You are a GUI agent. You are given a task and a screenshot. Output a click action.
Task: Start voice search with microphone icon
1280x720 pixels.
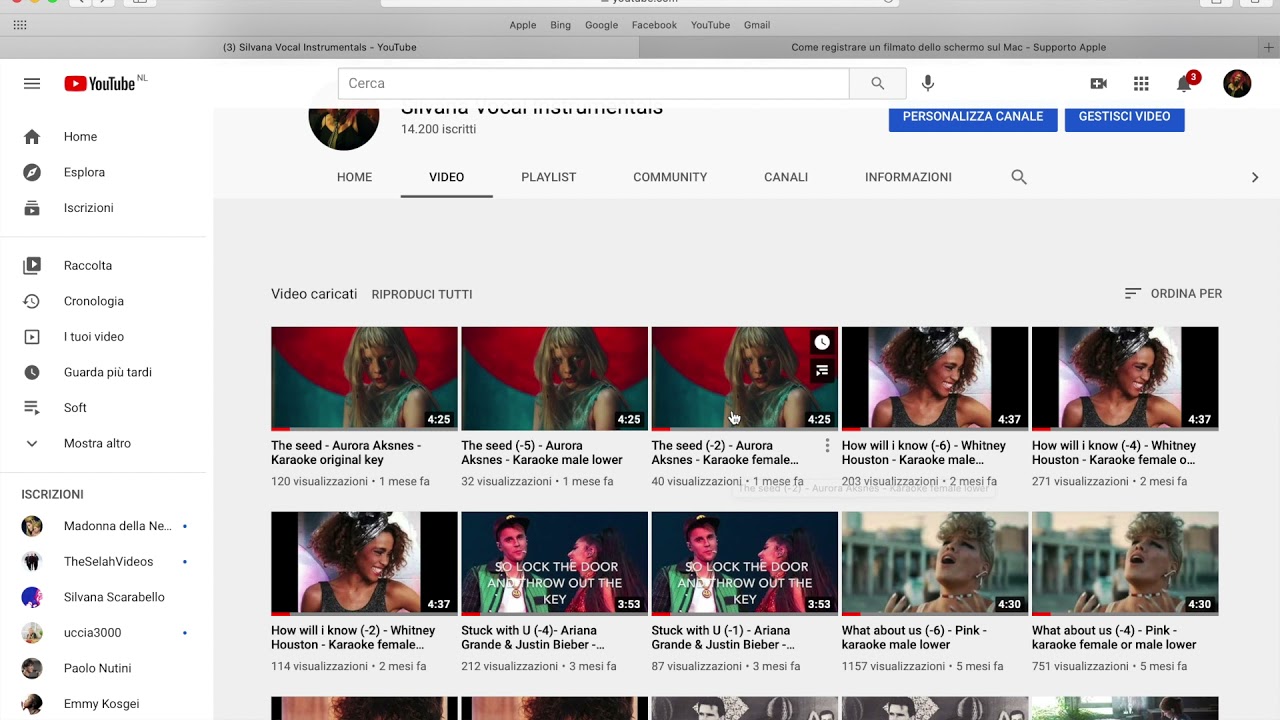coord(928,84)
